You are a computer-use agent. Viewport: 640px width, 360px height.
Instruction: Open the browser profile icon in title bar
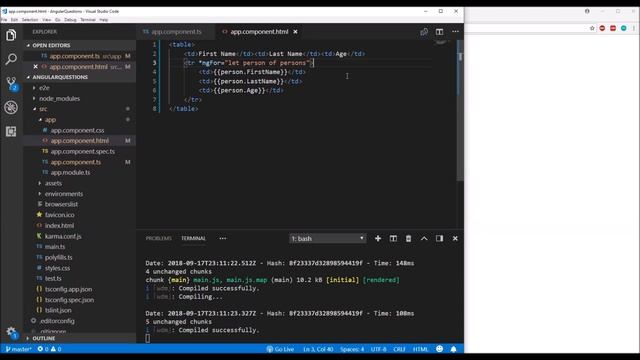click(587, 11)
